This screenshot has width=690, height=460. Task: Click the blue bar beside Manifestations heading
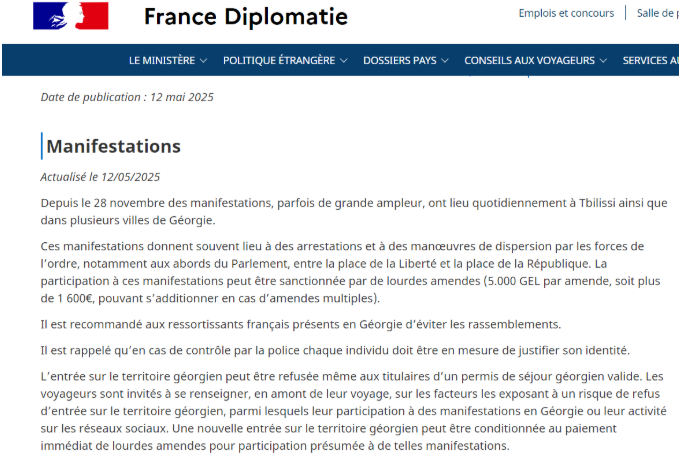click(42, 147)
